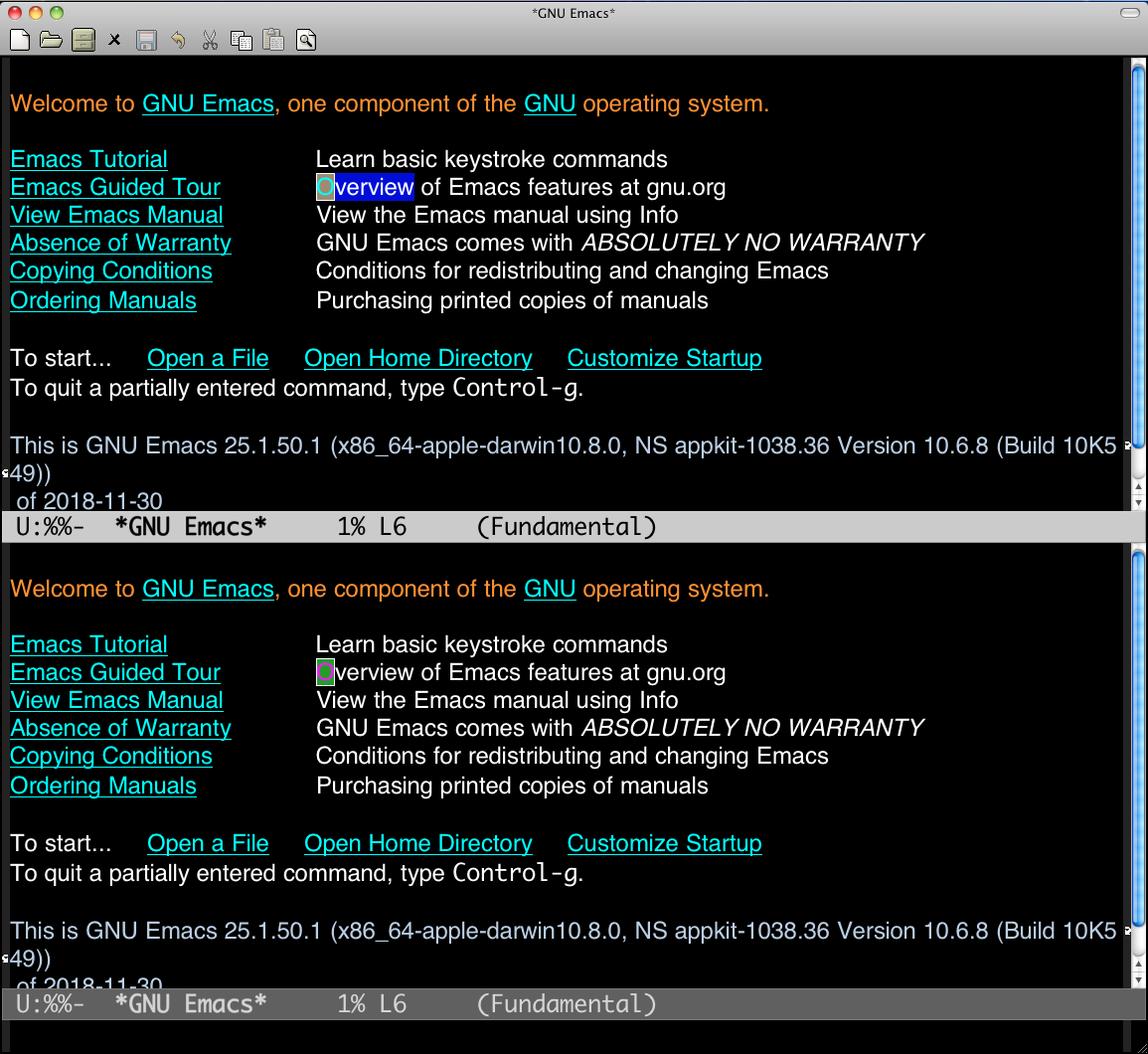Click the Copy toolbar icon
This screenshot has height=1054, width=1148.
pos(242,41)
